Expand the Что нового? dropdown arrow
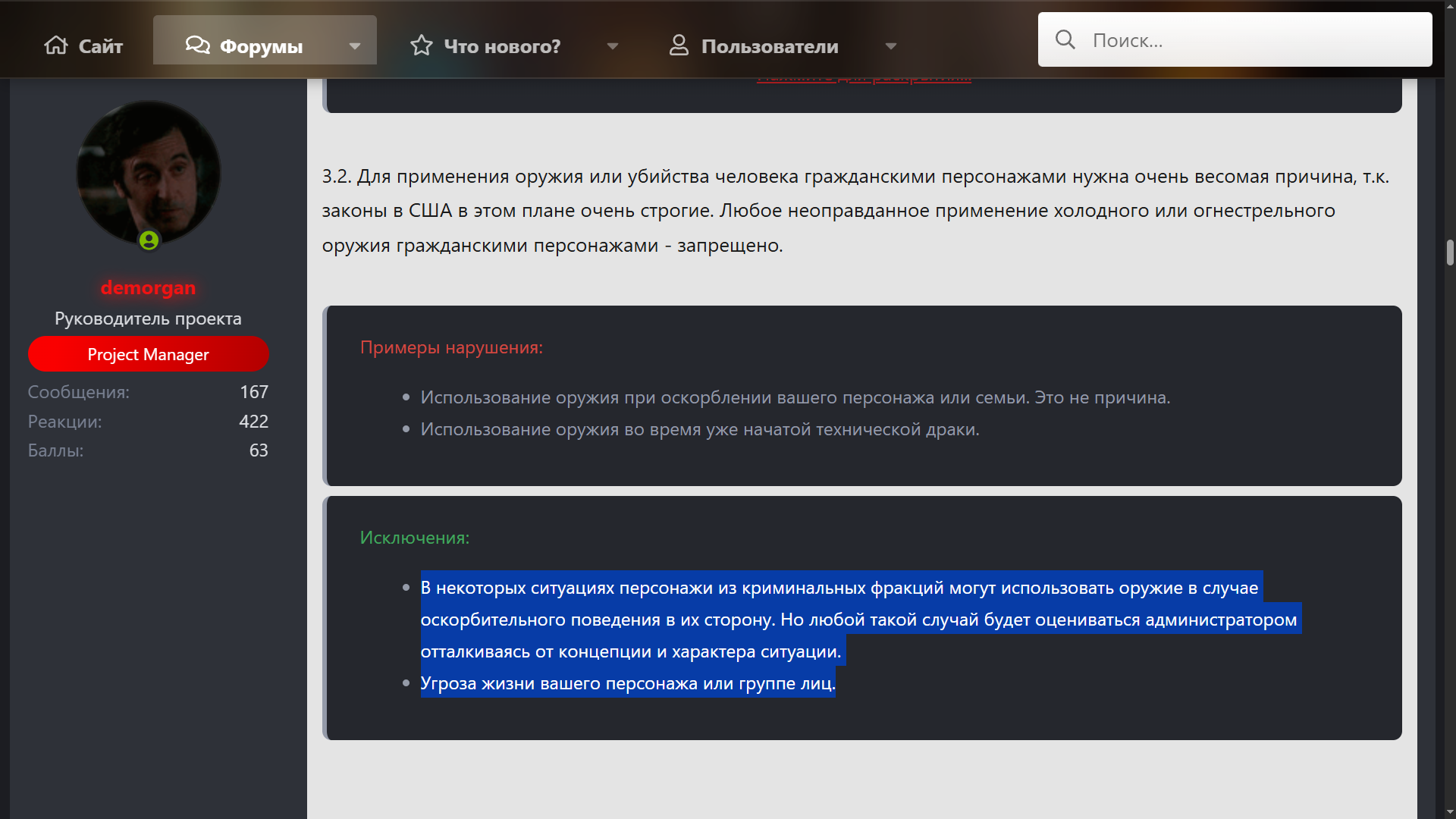 pyautogui.click(x=613, y=46)
